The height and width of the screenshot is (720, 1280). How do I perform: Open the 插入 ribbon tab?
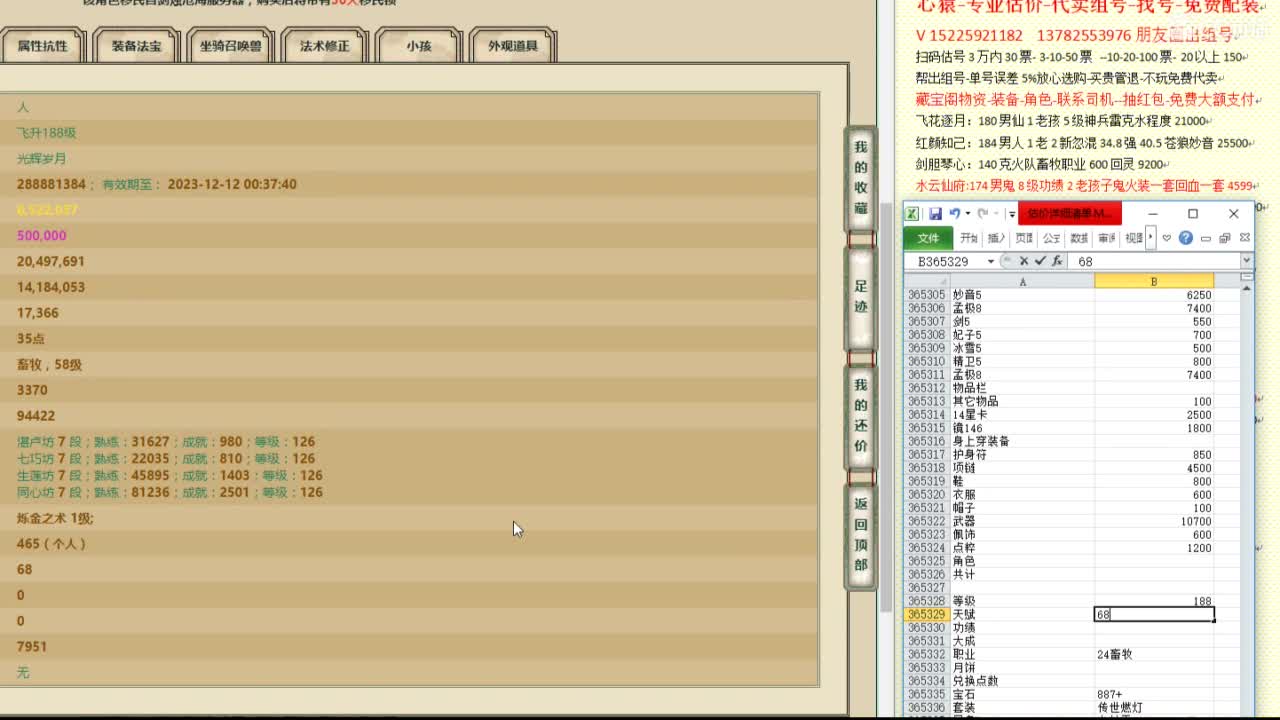click(997, 238)
